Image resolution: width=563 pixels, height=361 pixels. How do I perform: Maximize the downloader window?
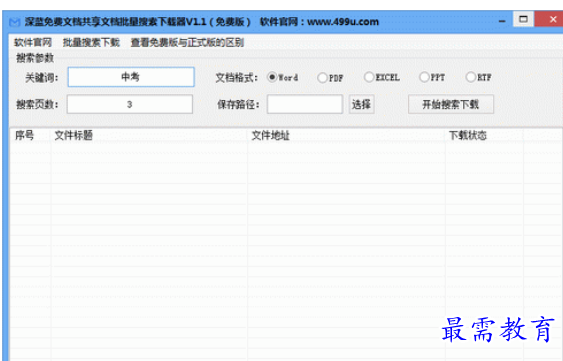[x=523, y=19]
